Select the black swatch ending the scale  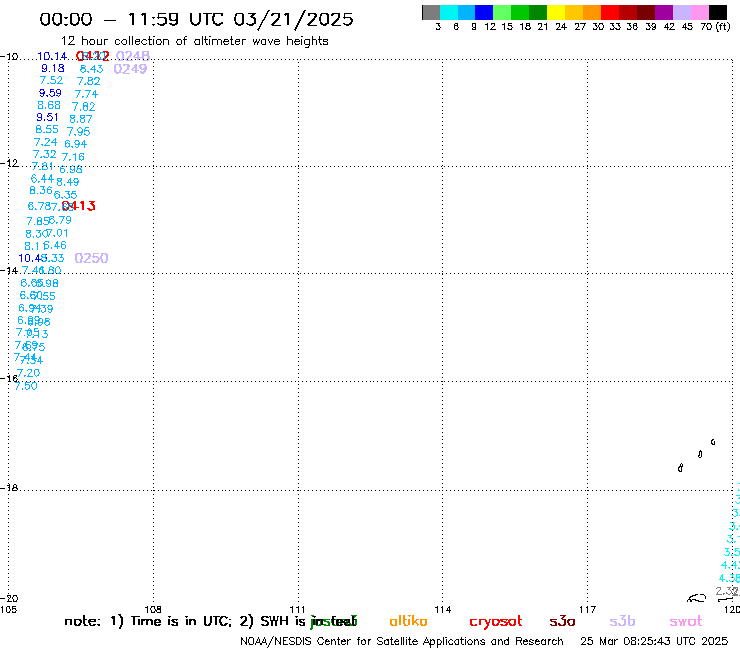pyautogui.click(x=718, y=12)
